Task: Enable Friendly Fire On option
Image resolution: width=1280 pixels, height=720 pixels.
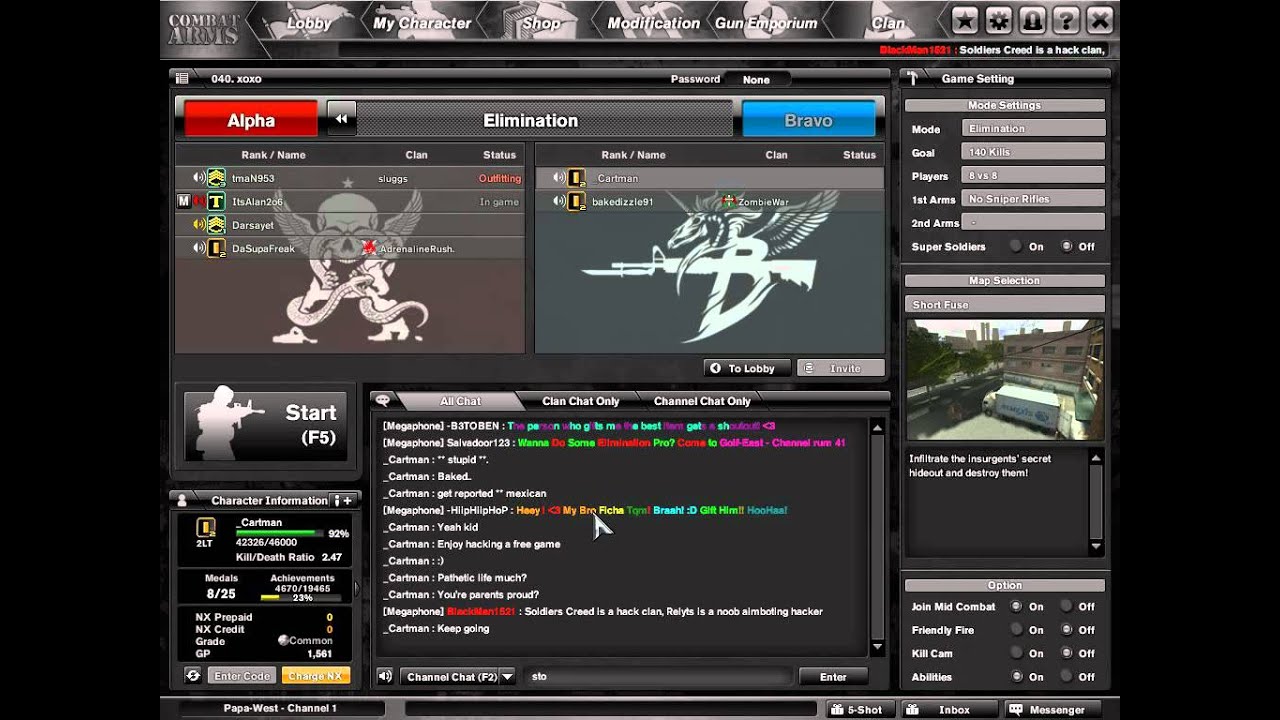Action: coord(1016,630)
